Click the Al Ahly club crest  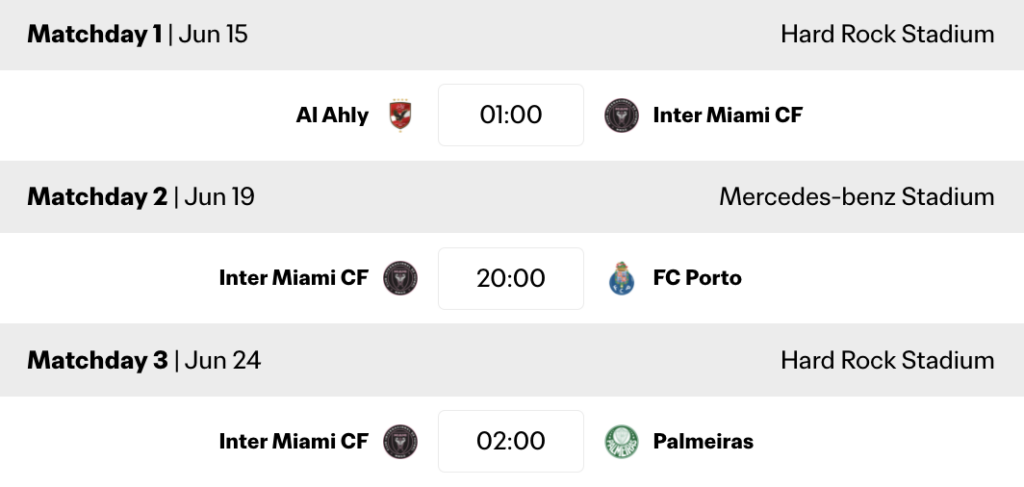pyautogui.click(x=400, y=115)
